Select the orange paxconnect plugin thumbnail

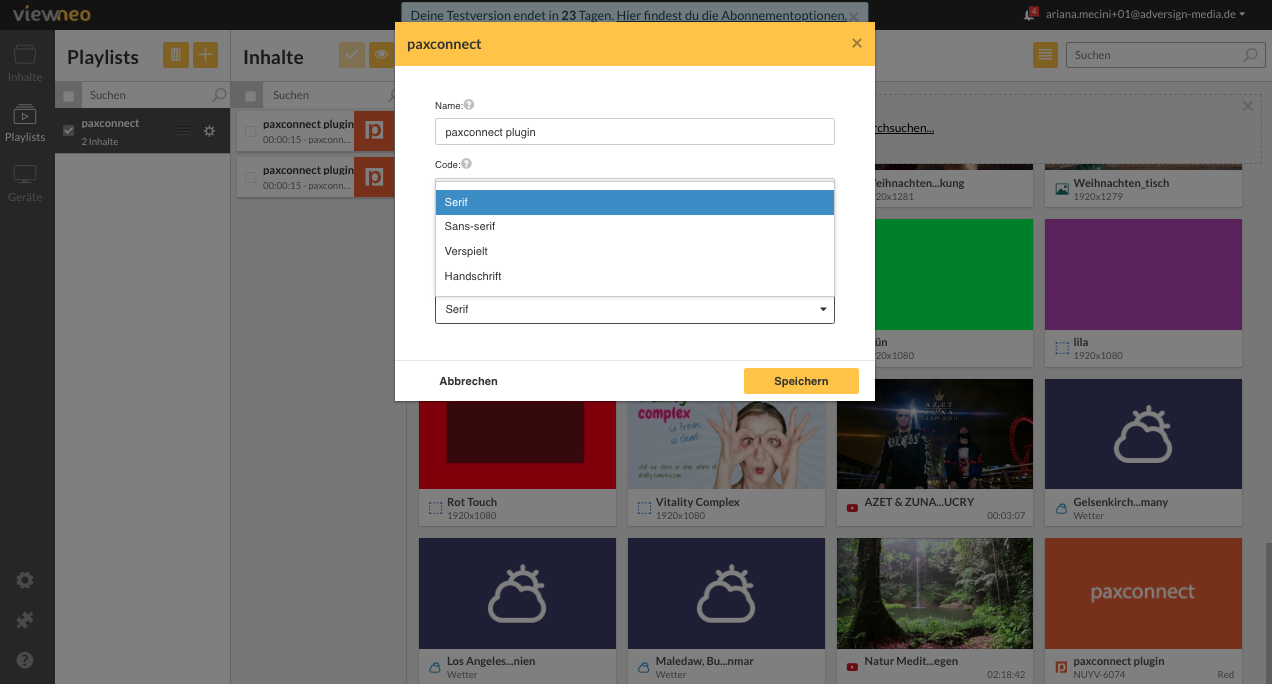tap(1143, 593)
